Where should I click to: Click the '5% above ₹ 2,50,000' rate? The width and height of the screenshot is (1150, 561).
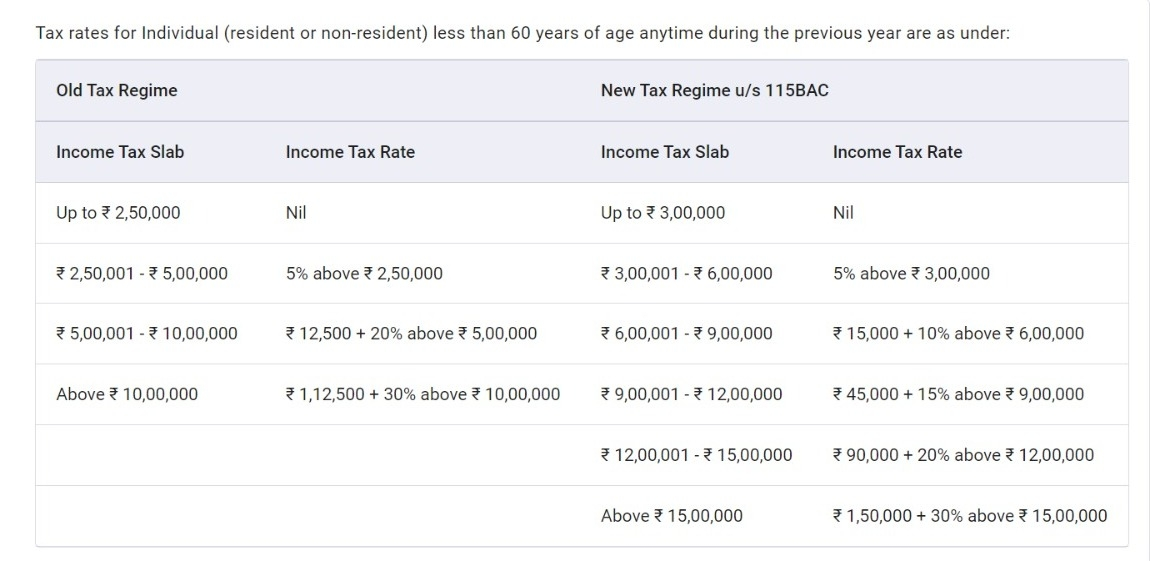pyautogui.click(x=365, y=274)
